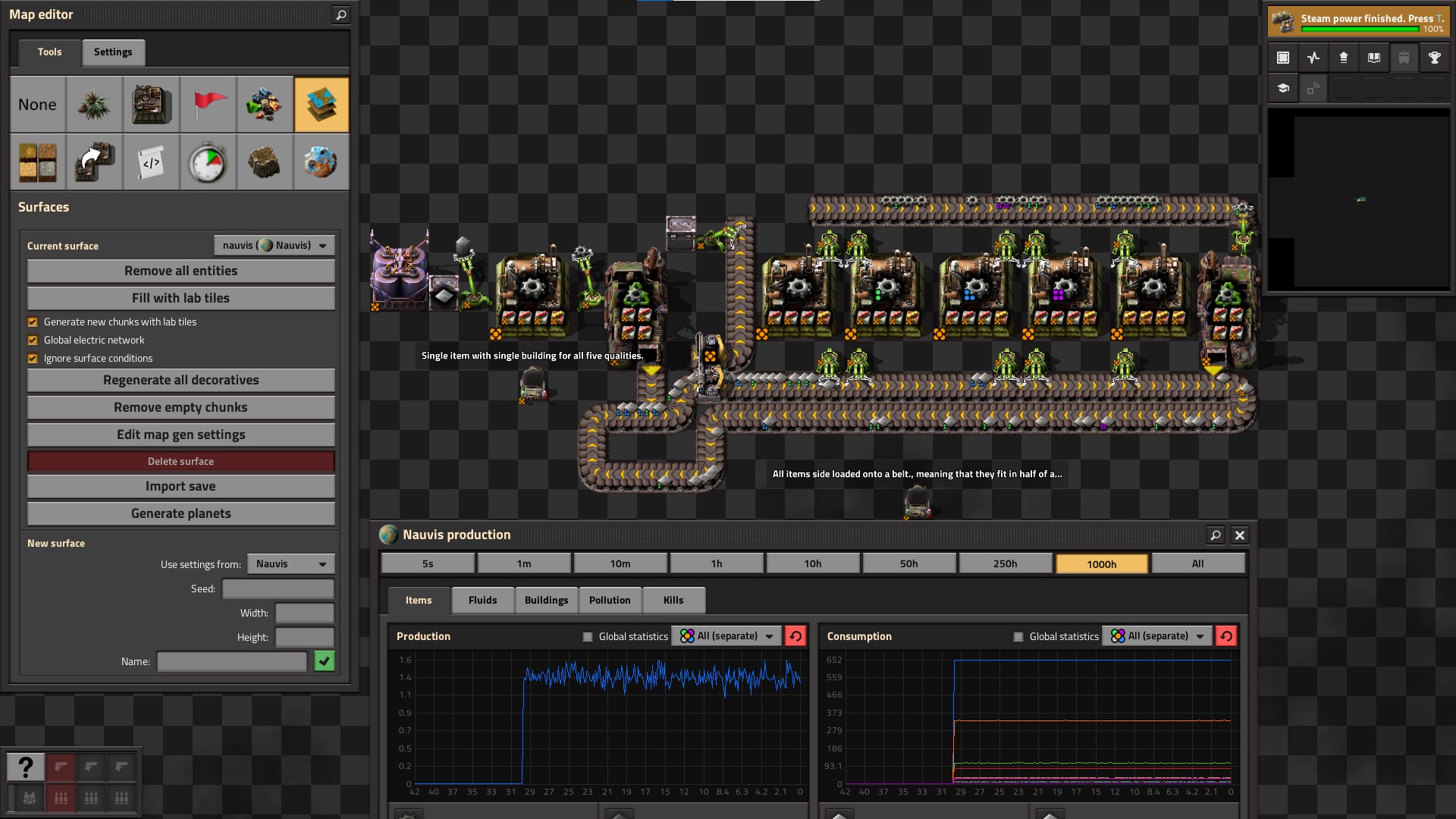This screenshot has width=1456, height=819.
Task: Click the Map editor search magnifier
Action: click(341, 14)
